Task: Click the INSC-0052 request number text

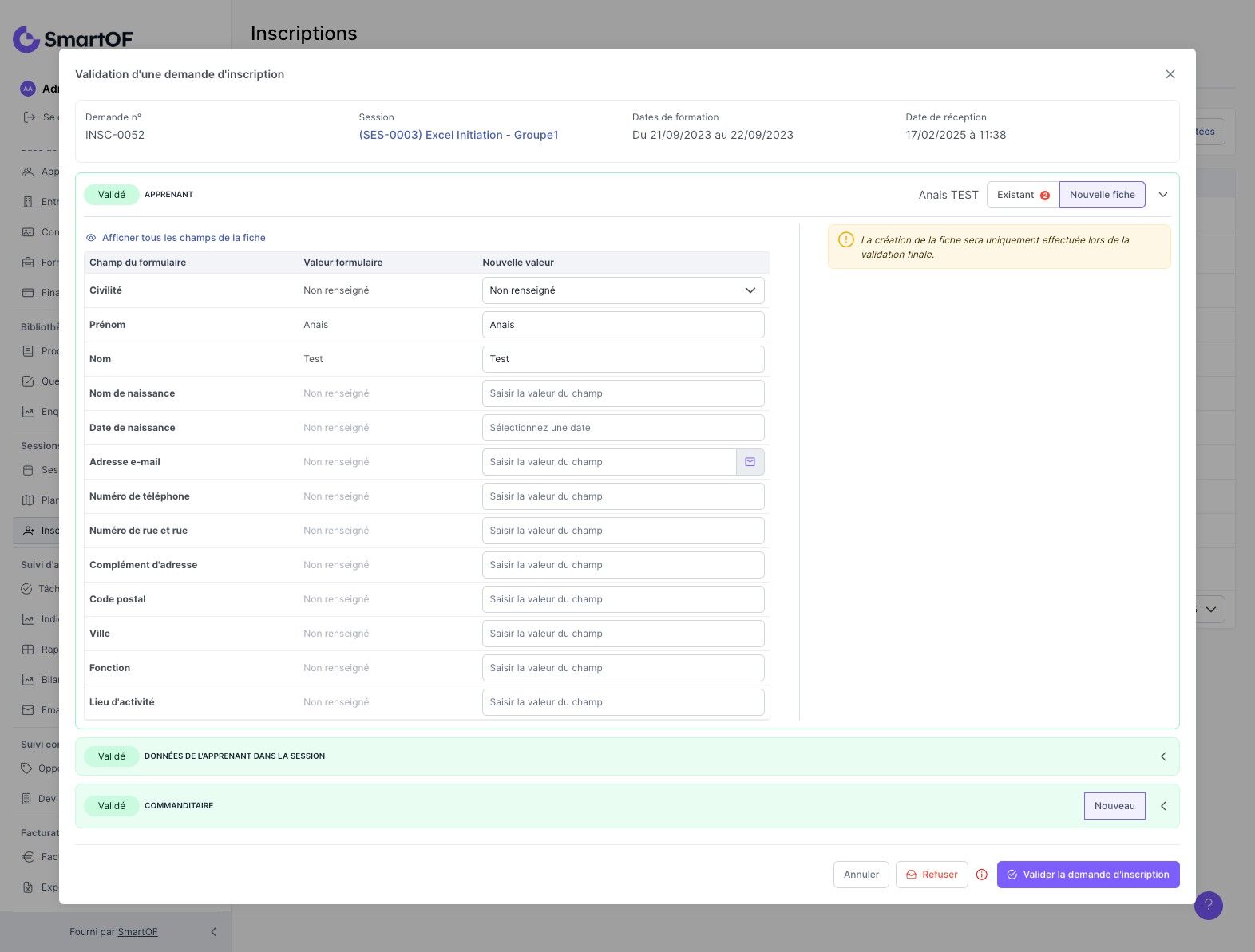Action: tap(115, 135)
